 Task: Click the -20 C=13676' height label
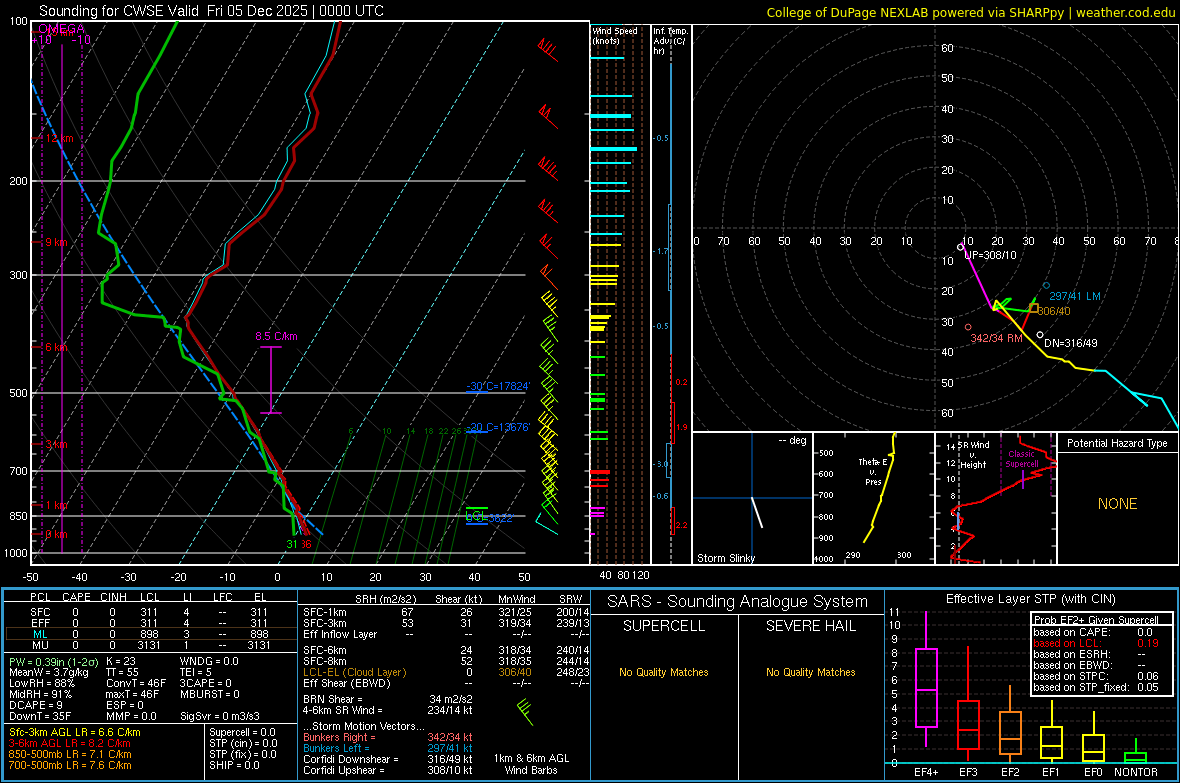point(499,427)
